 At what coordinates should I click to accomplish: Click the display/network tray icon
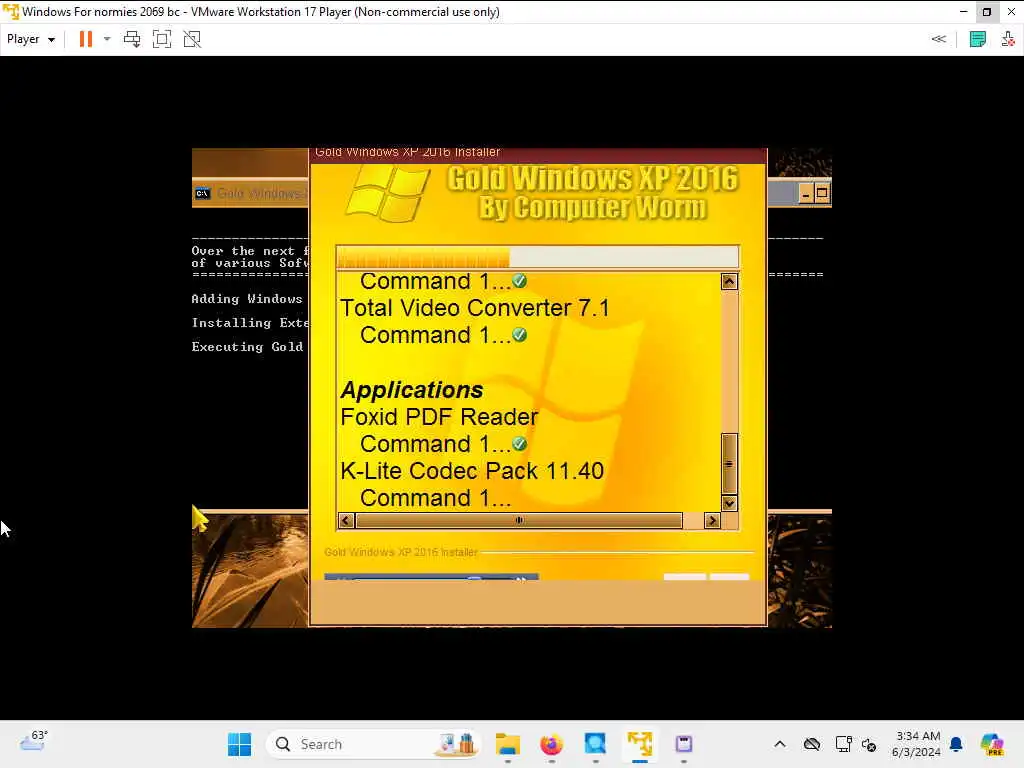pyautogui.click(x=844, y=744)
